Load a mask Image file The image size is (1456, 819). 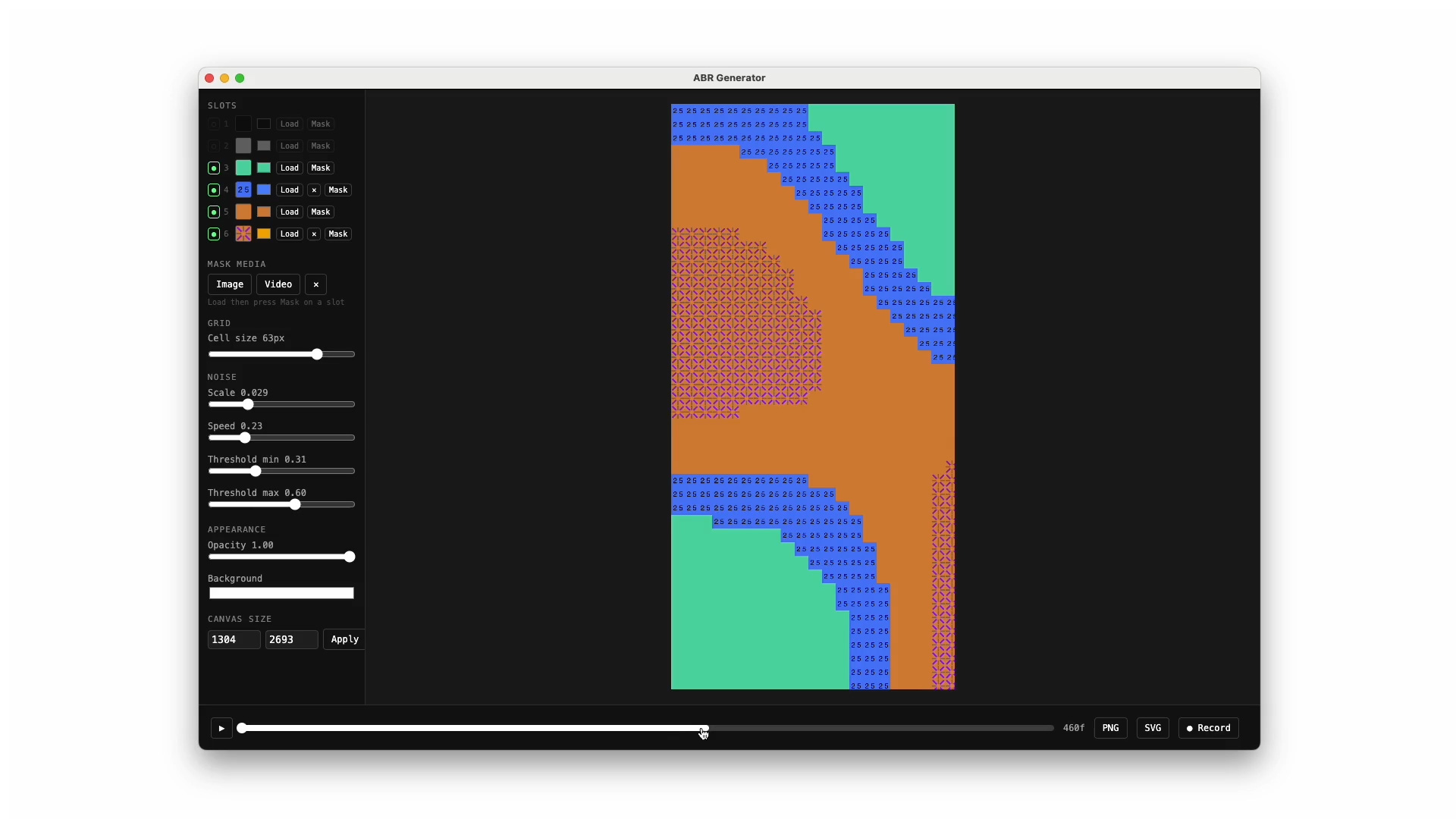coord(230,284)
